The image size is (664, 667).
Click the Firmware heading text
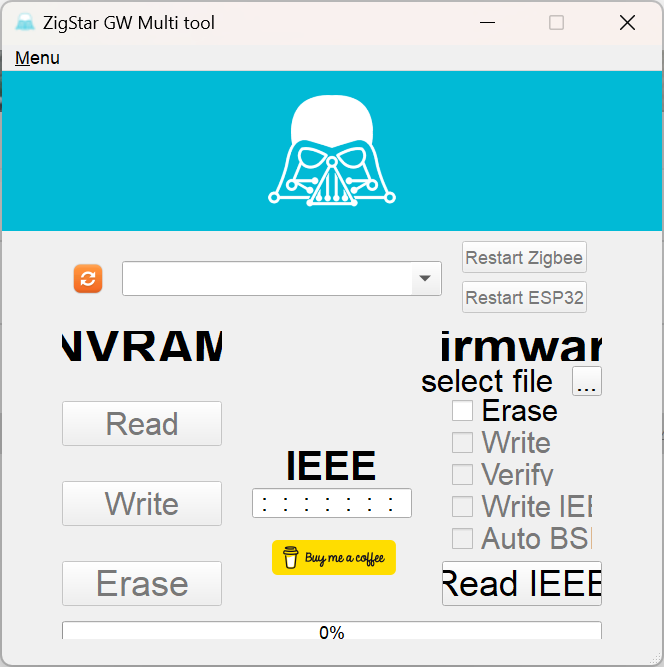[x=521, y=346]
